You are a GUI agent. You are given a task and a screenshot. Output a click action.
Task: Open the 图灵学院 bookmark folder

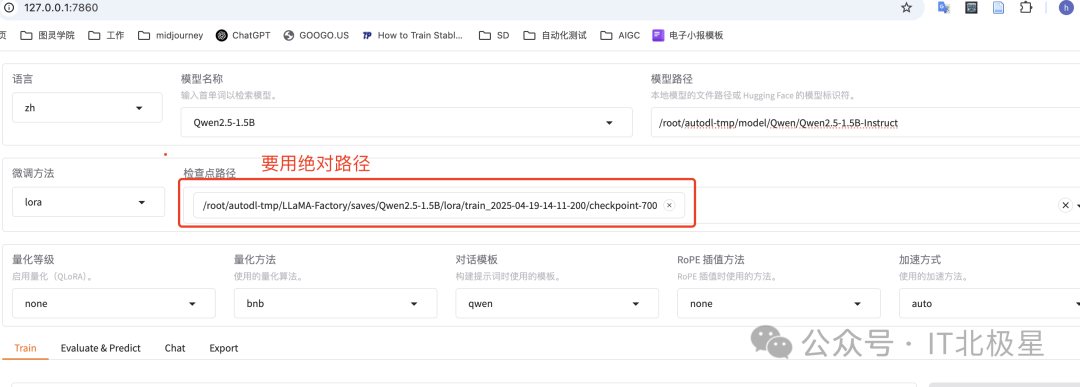[x=48, y=35]
